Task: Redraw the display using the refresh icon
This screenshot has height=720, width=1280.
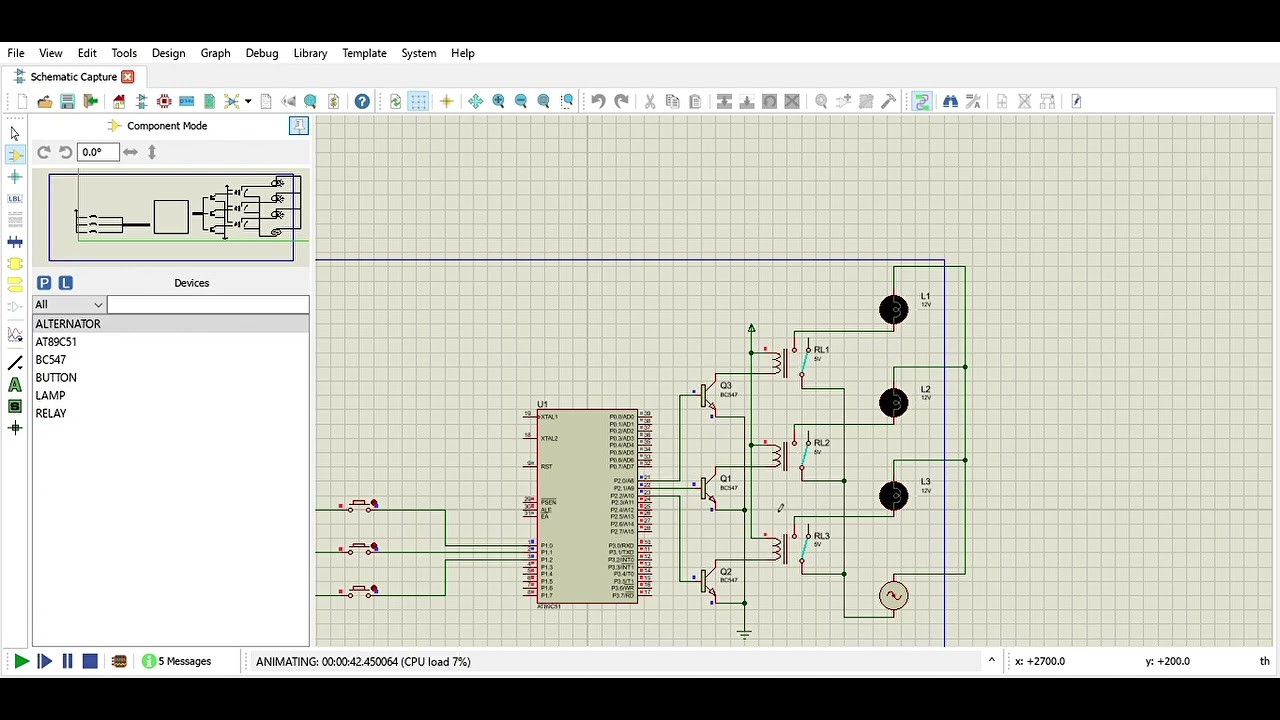Action: click(x=396, y=101)
